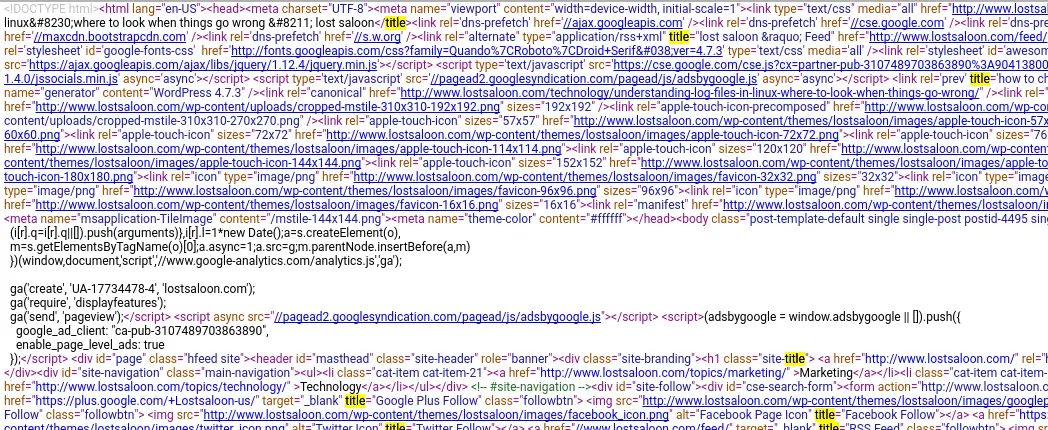Screen dimensions: 1048x430
Task: Open the 'script async src' adsbygoogle.js link
Action: [x=437, y=318]
